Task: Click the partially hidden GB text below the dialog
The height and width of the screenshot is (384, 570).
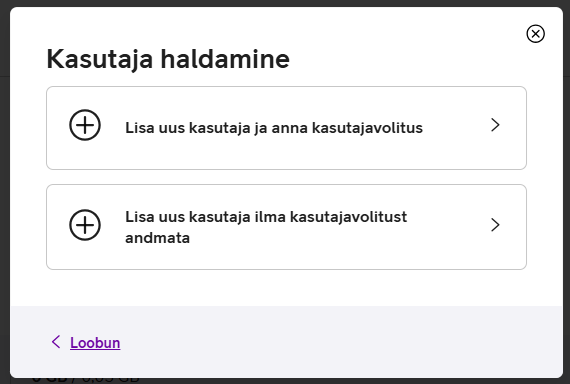Action: [x=85, y=380]
